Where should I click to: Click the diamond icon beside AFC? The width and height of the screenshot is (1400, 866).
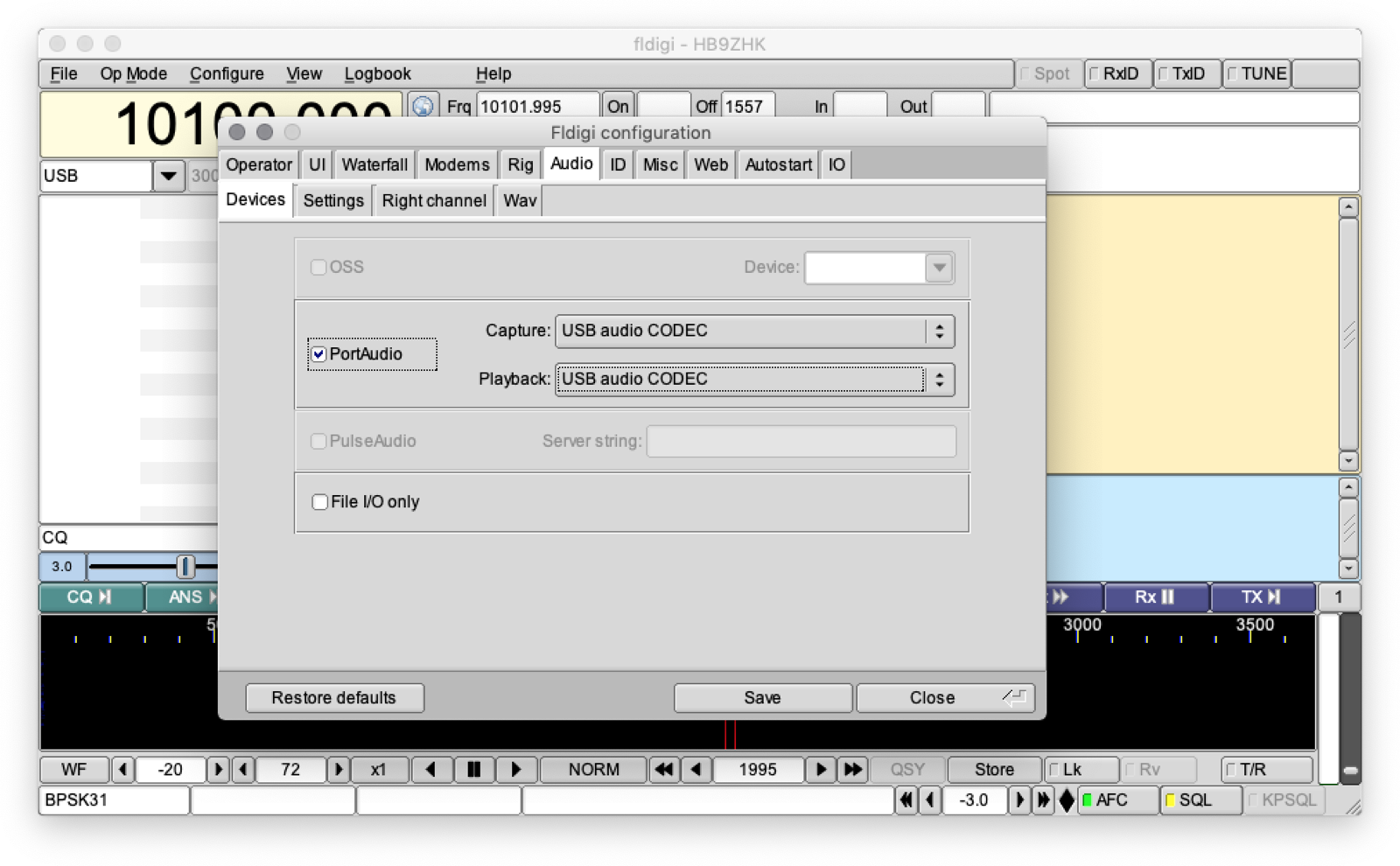click(1067, 800)
